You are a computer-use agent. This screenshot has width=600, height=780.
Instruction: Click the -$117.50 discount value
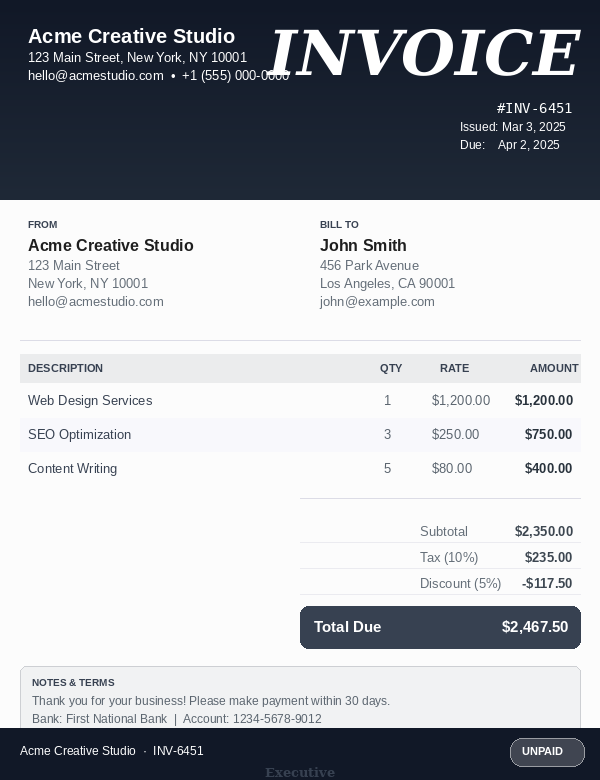pyautogui.click(x=547, y=583)
